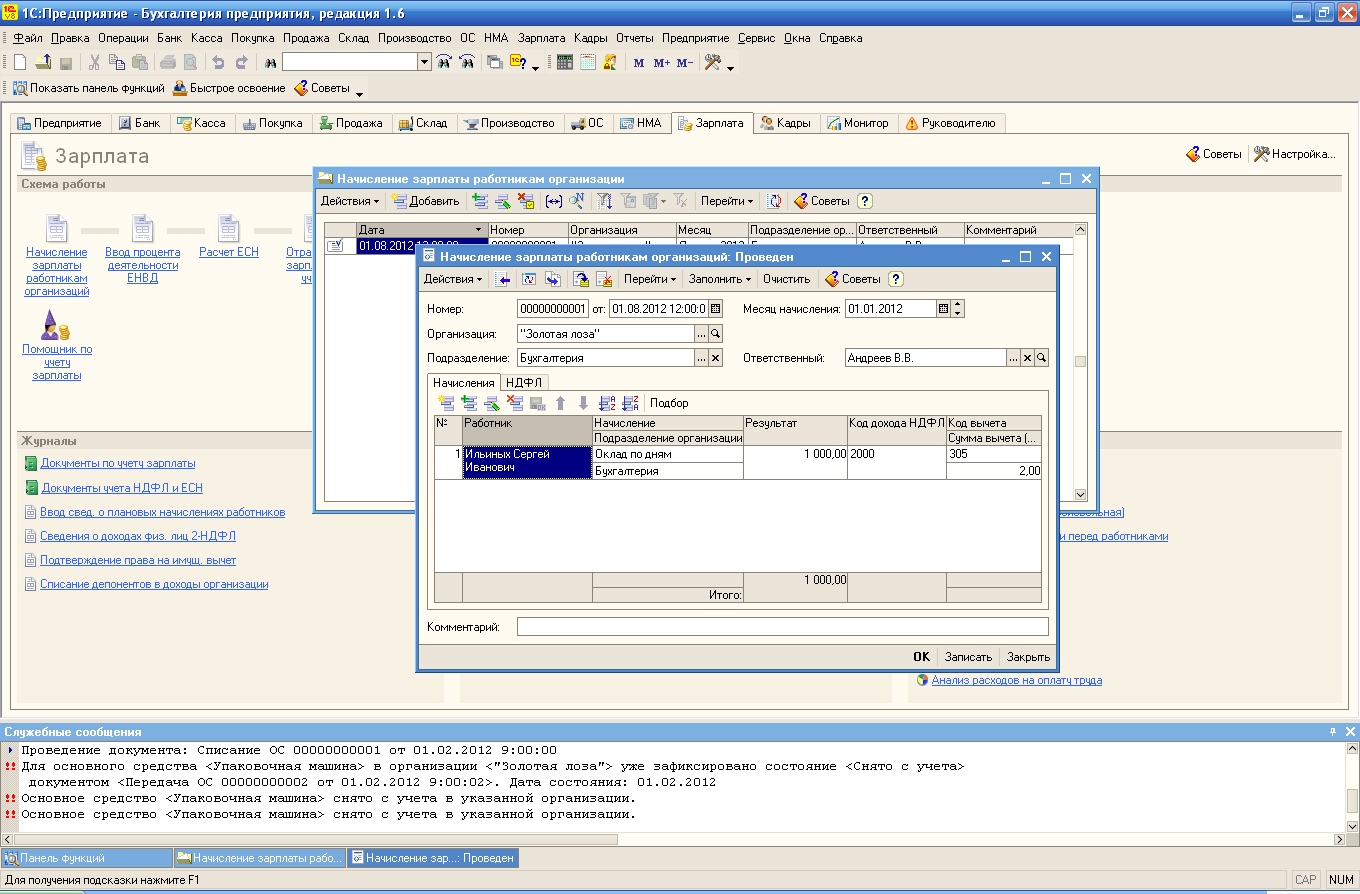Click the delete mark icon in payroll list toolbar
1360x894 pixels.
click(x=526, y=201)
